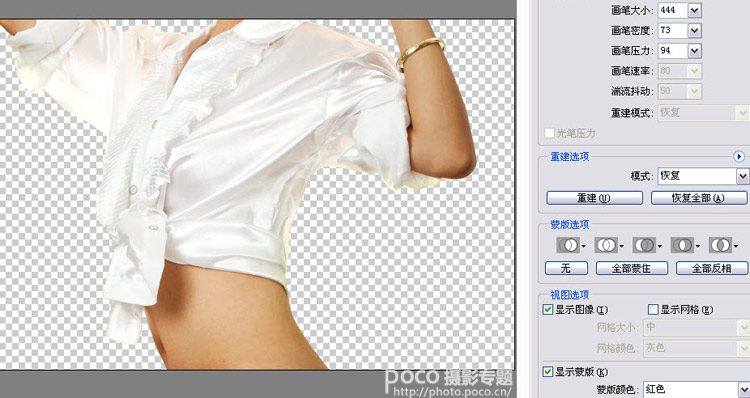
Task: Click the 恢复全部 button
Action: 699,198
